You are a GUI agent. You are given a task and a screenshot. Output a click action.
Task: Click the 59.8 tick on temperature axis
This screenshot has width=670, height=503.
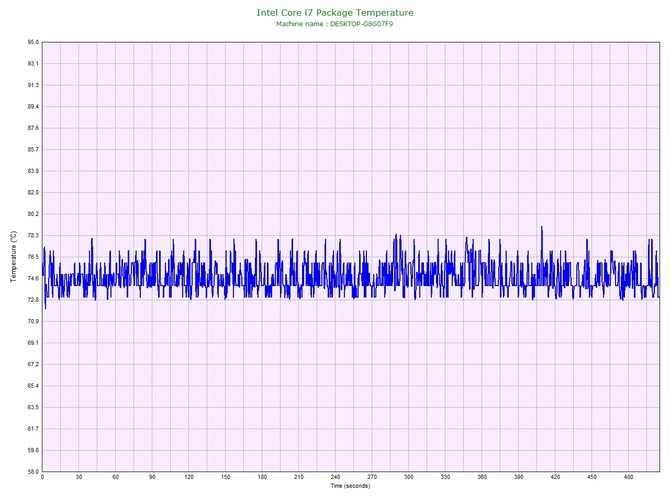(33, 450)
